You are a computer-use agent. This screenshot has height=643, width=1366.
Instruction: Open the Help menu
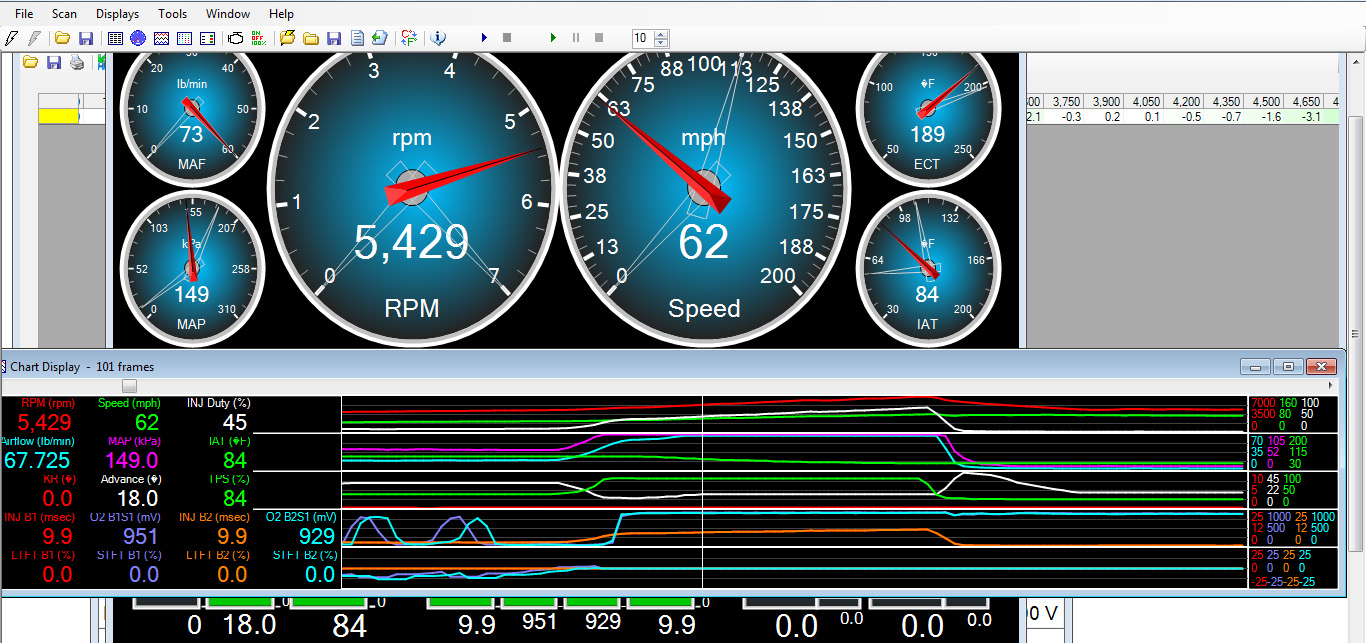(282, 14)
